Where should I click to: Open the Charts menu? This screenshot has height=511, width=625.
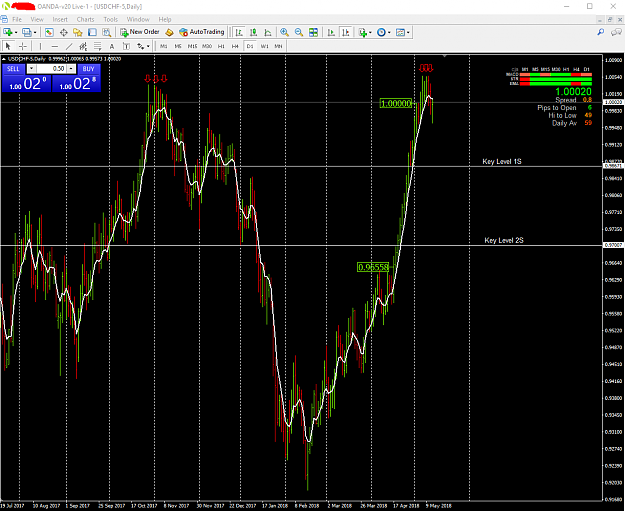click(x=85, y=19)
